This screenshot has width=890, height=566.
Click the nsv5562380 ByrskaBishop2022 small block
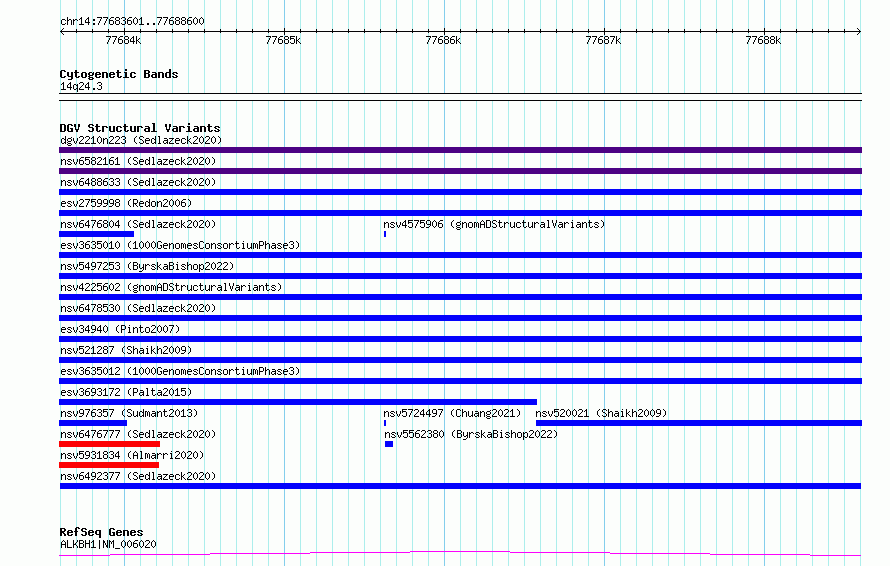click(389, 444)
